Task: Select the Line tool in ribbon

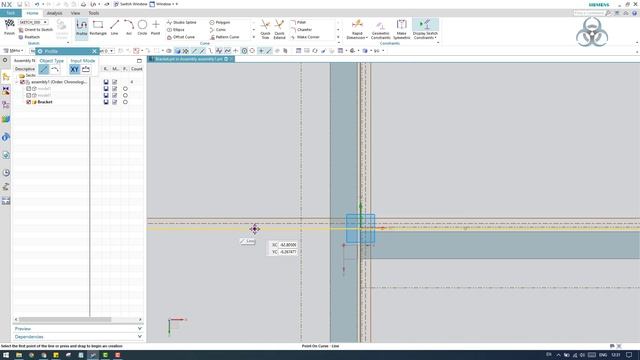Action: 114,28
